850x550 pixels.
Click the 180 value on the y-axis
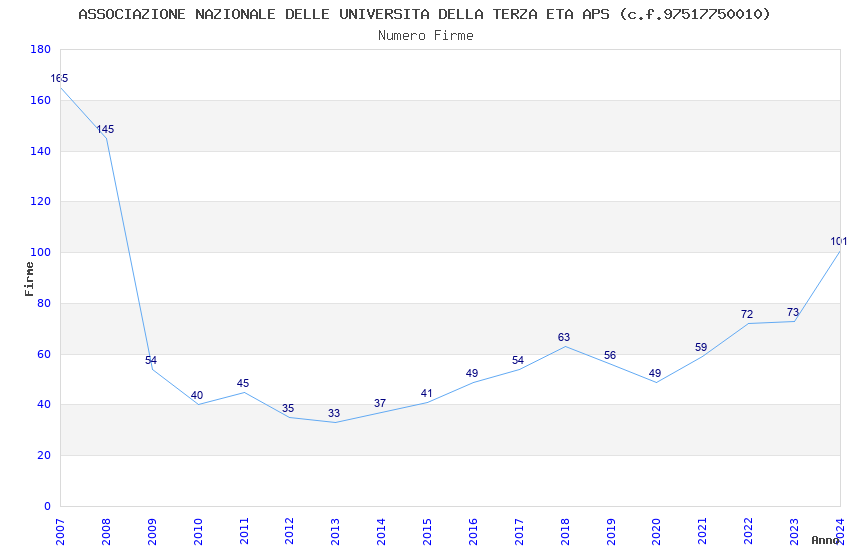click(41, 49)
